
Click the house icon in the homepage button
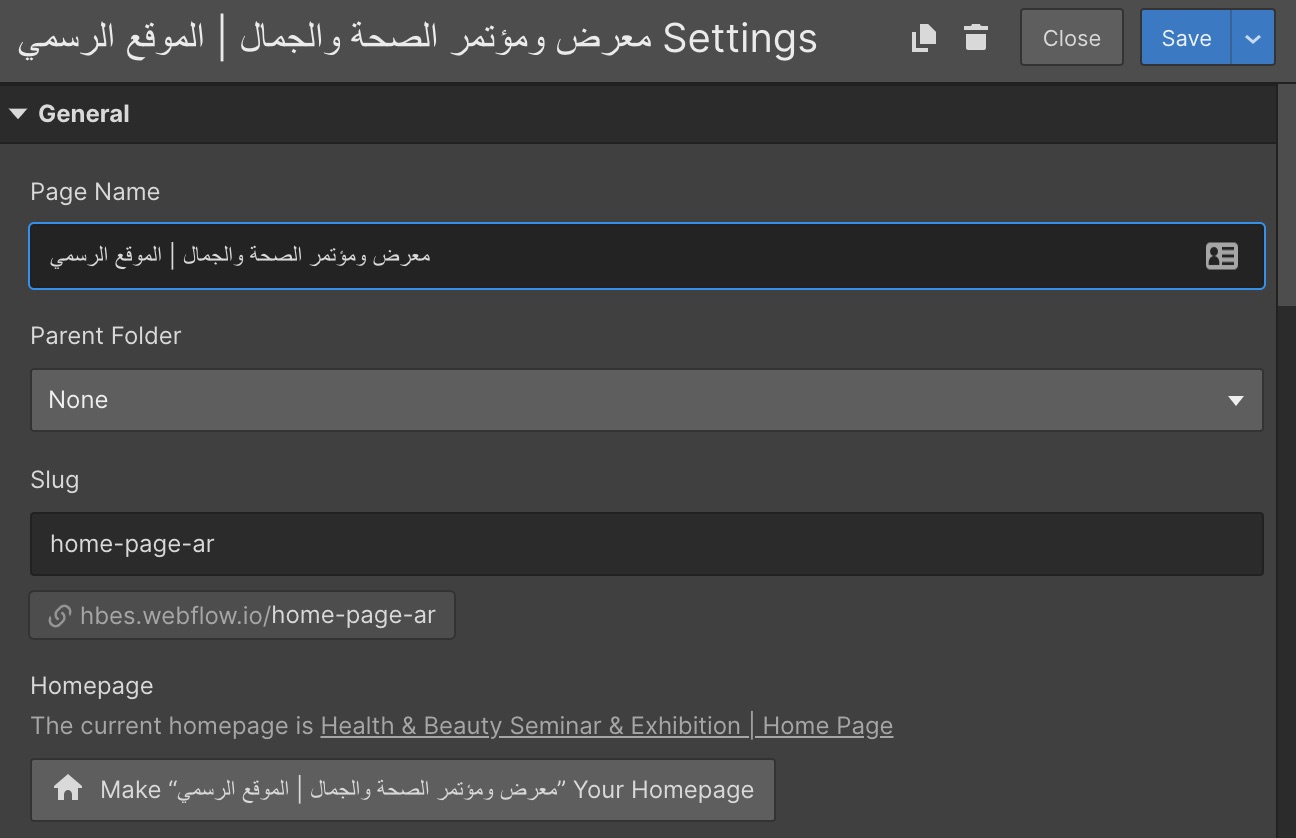click(68, 789)
